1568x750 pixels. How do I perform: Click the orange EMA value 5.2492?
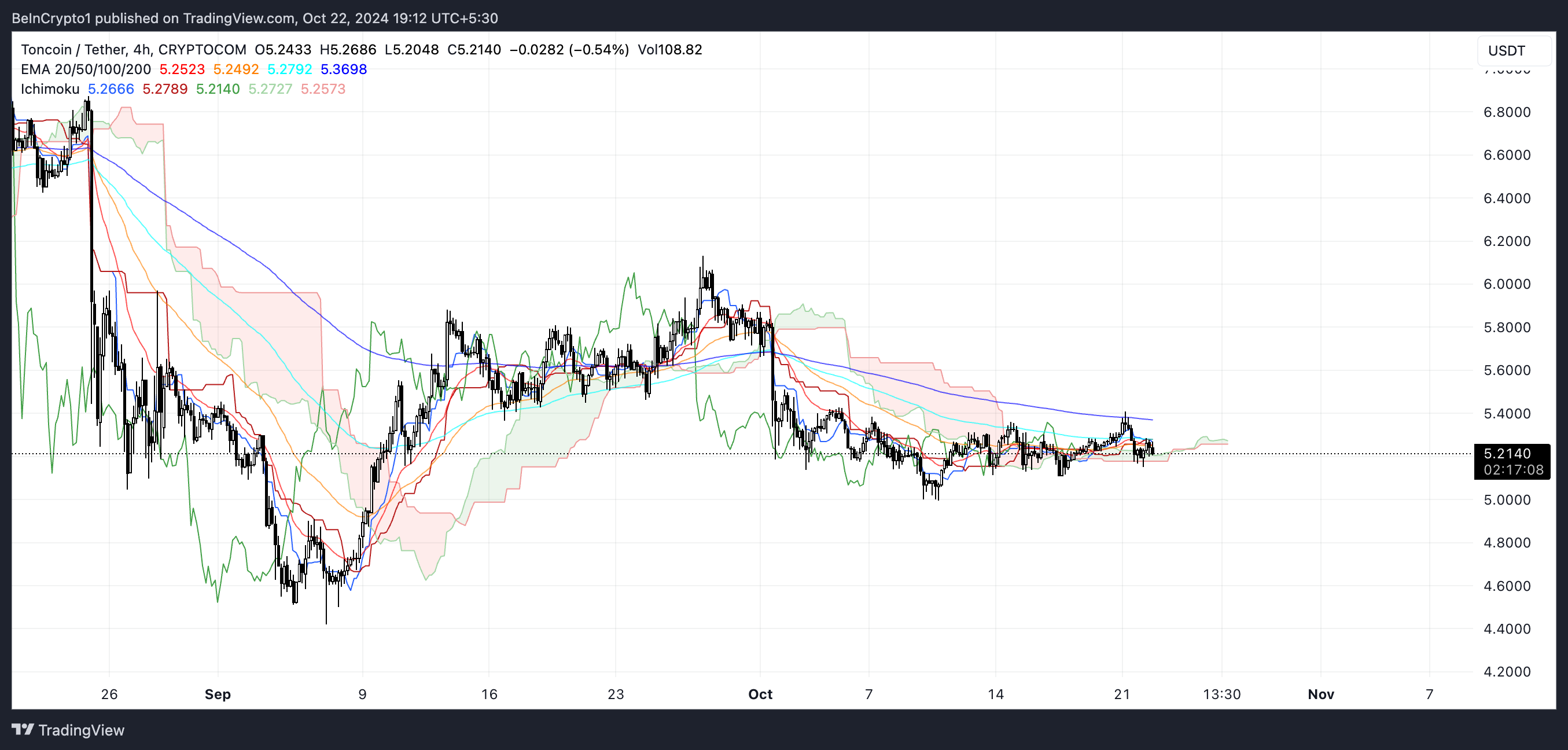tap(235, 69)
